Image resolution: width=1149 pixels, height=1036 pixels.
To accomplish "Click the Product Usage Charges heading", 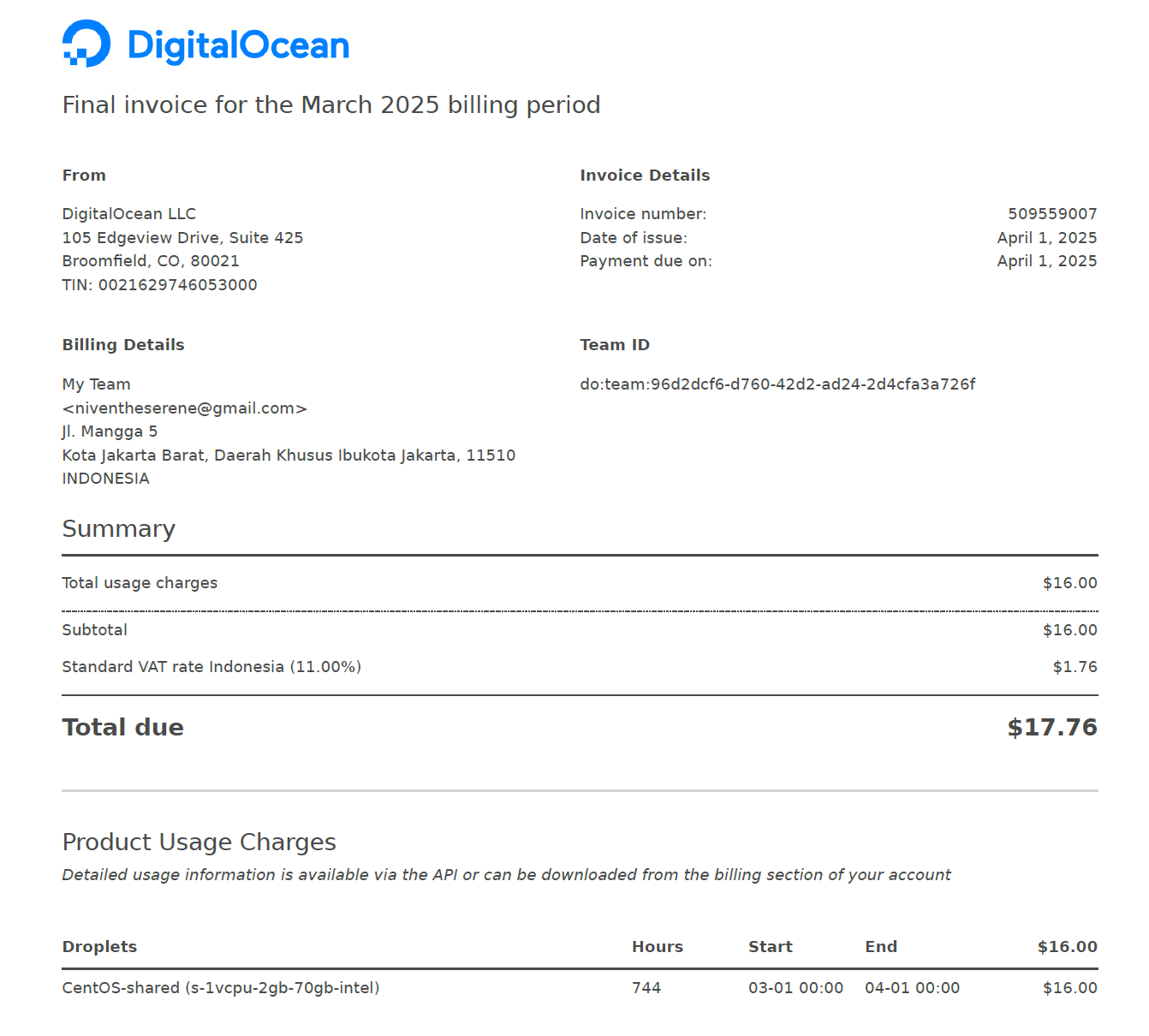I will pyautogui.click(x=199, y=842).
